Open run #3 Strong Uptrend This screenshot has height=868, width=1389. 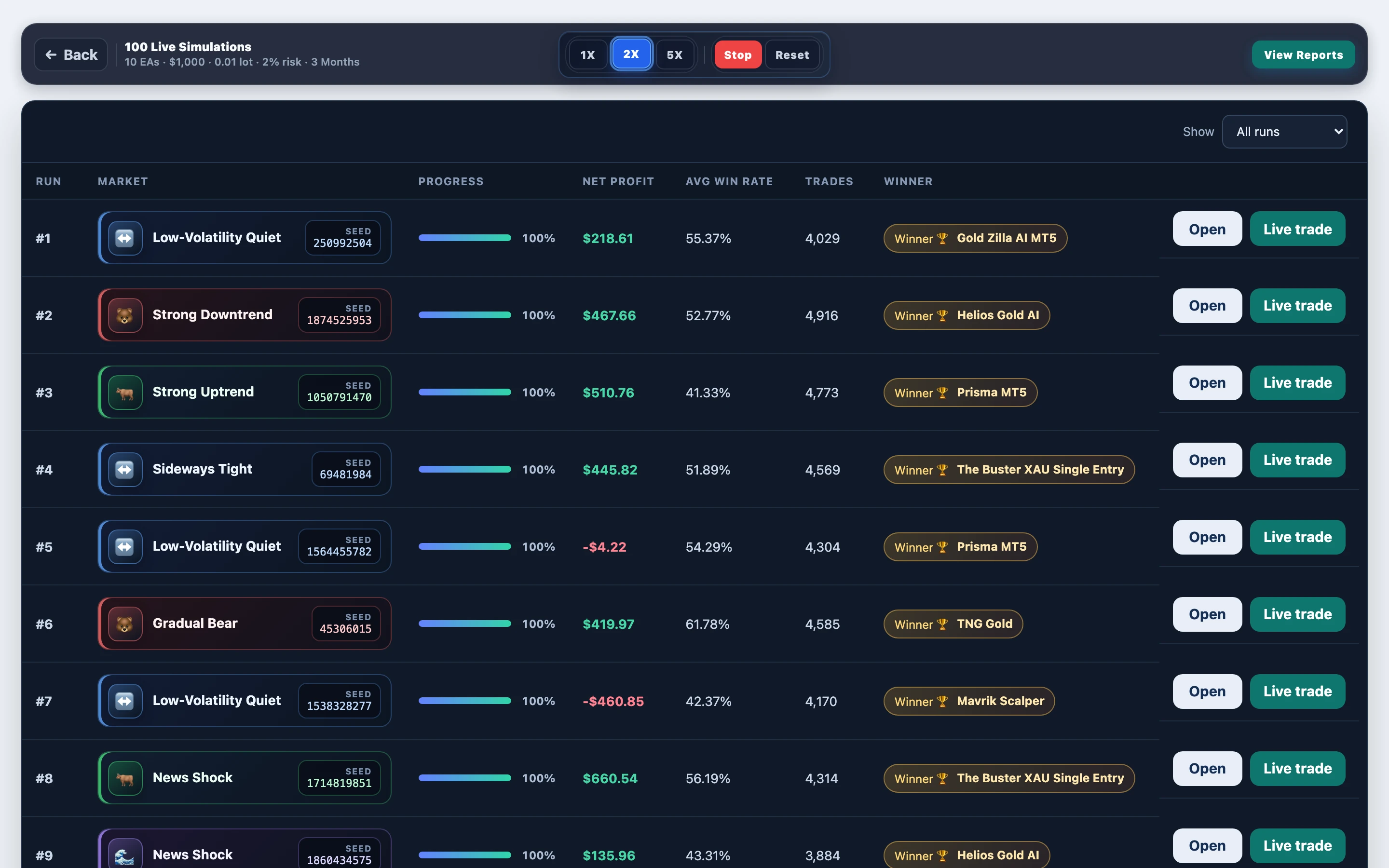click(1207, 383)
